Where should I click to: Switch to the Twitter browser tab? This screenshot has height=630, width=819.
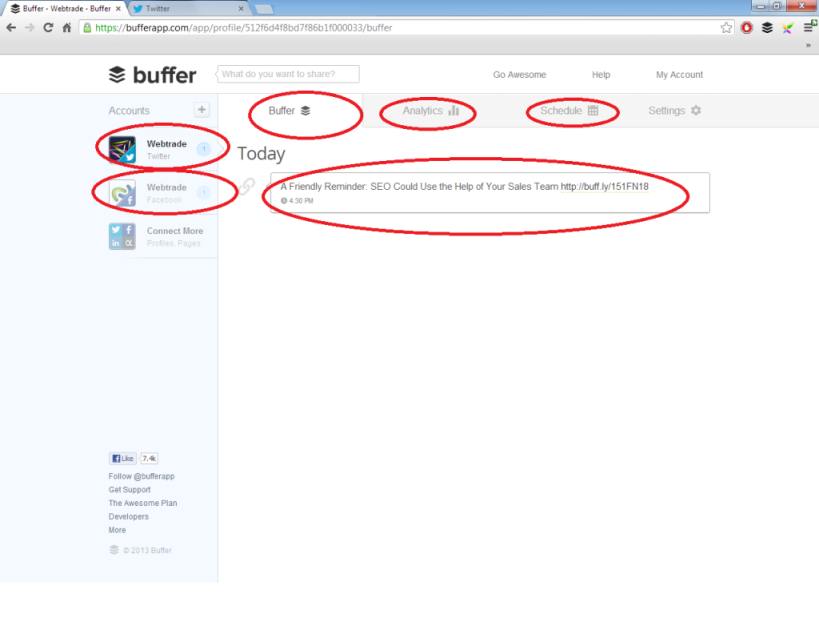click(188, 9)
